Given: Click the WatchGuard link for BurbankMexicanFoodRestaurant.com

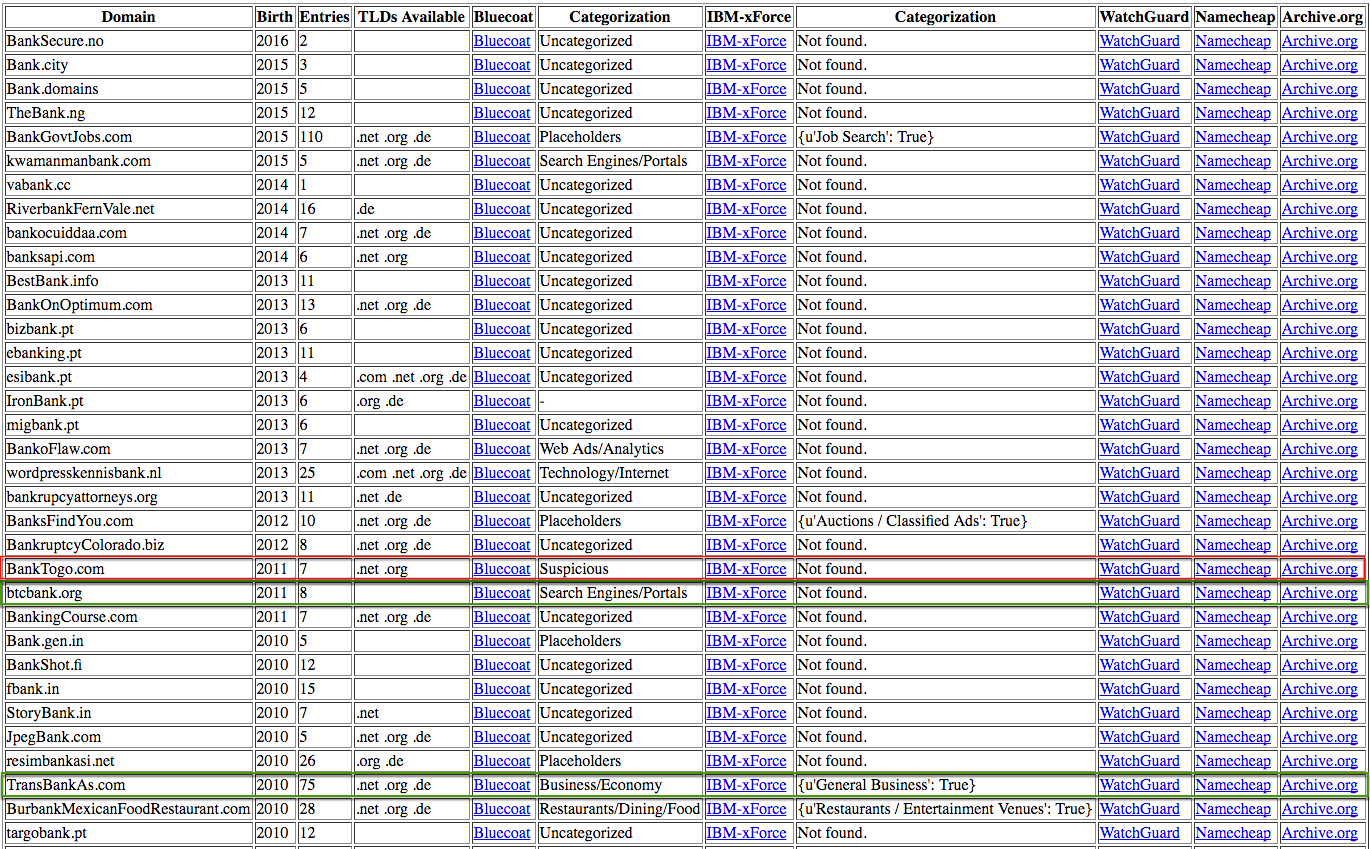Looking at the screenshot, I should pyautogui.click(x=1139, y=809).
